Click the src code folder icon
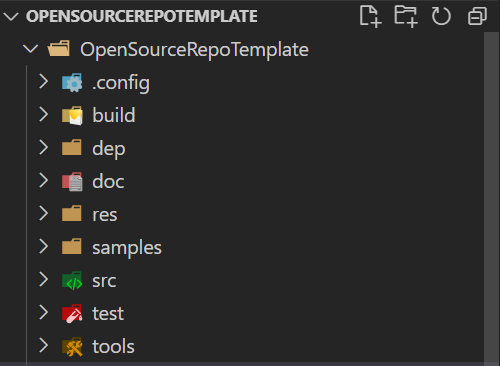Viewport: 500px width, 366px height. point(72,280)
